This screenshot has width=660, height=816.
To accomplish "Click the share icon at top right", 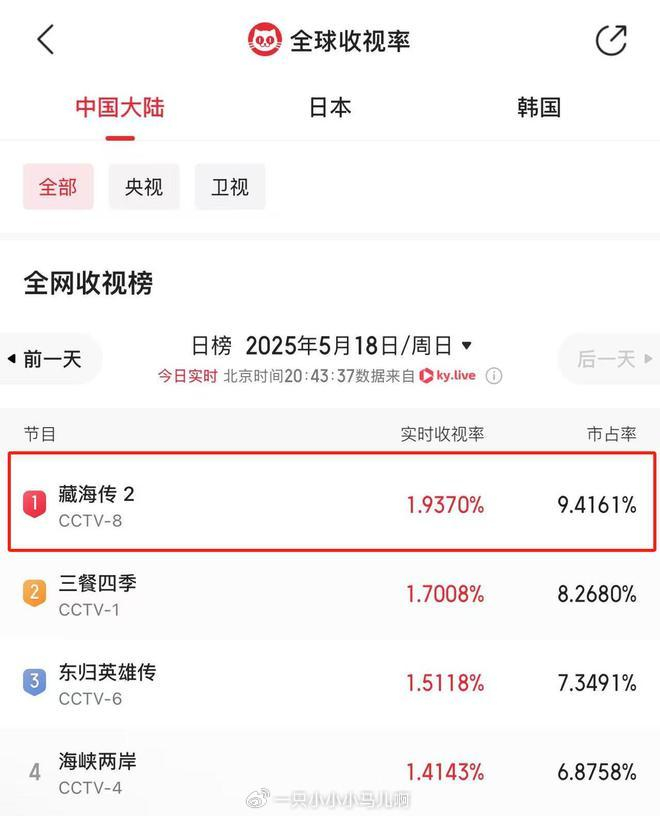I will coord(610,40).
